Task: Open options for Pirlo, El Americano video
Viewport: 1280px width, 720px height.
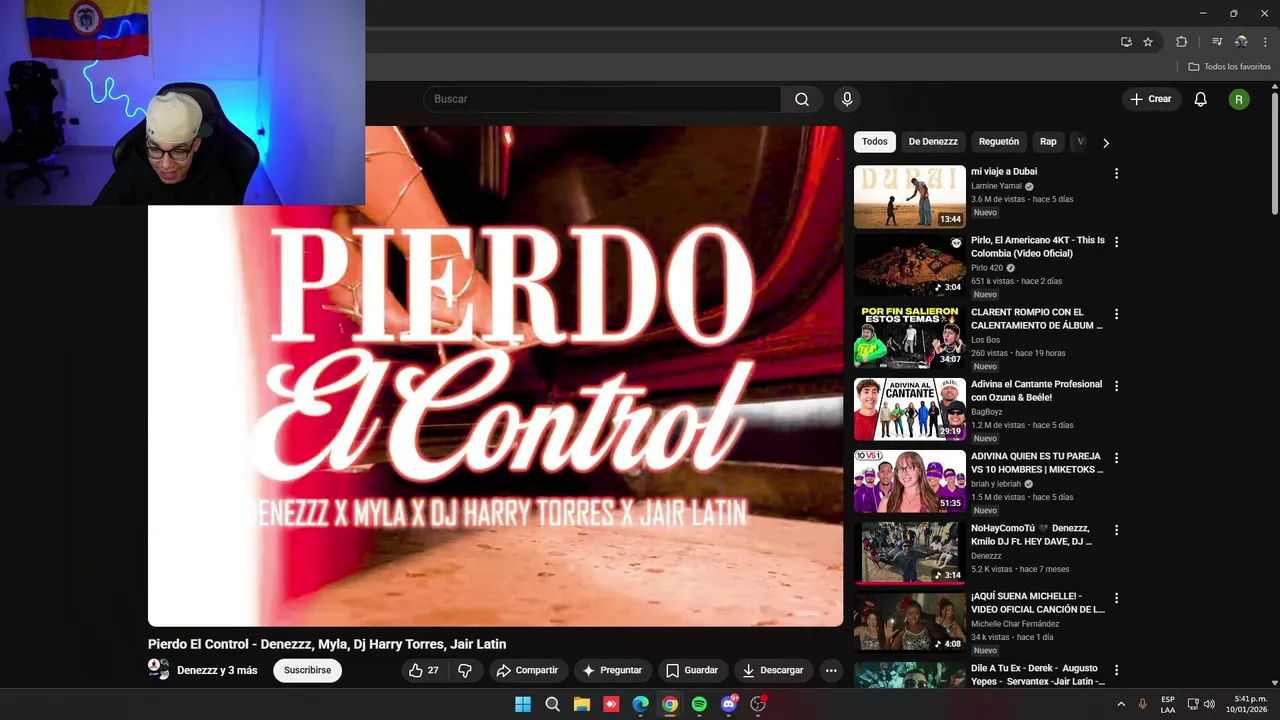Action: pos(1116,242)
